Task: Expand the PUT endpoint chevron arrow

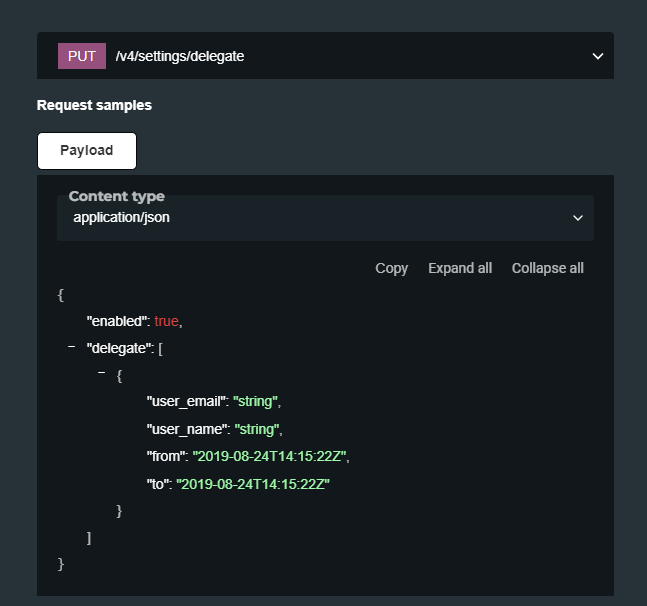Action: coord(598,56)
